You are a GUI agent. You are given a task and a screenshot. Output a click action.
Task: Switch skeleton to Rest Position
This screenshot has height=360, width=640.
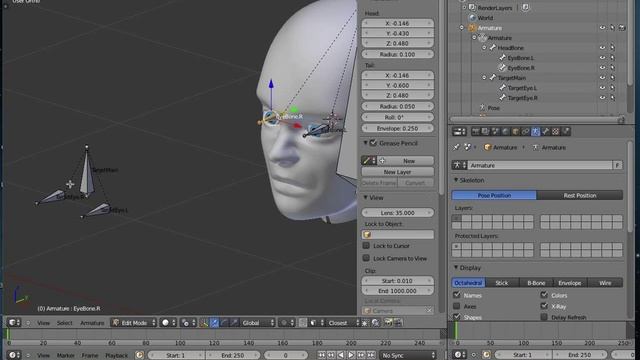[580, 195]
